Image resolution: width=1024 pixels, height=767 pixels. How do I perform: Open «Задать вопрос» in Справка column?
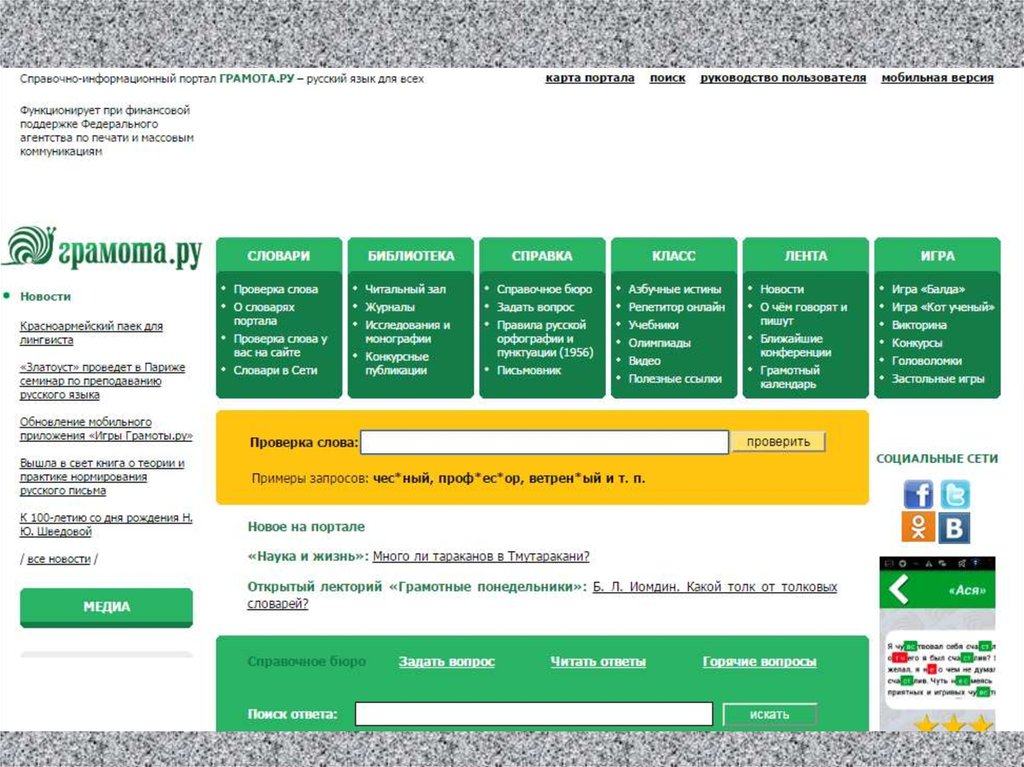(x=536, y=307)
